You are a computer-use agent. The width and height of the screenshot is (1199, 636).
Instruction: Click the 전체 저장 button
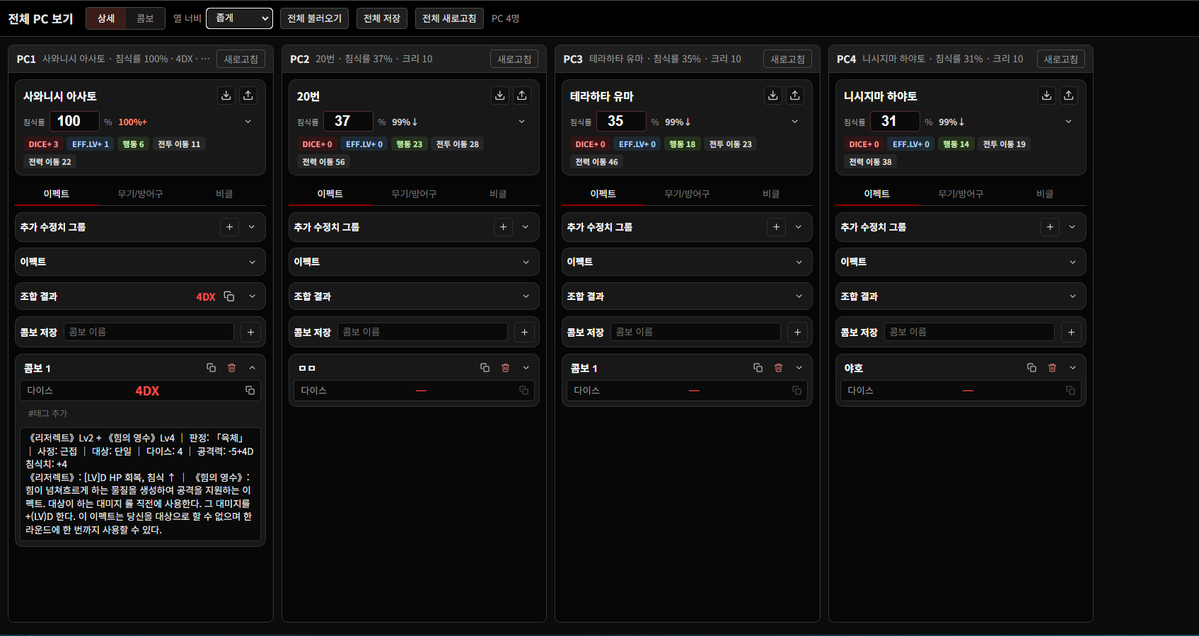point(382,18)
